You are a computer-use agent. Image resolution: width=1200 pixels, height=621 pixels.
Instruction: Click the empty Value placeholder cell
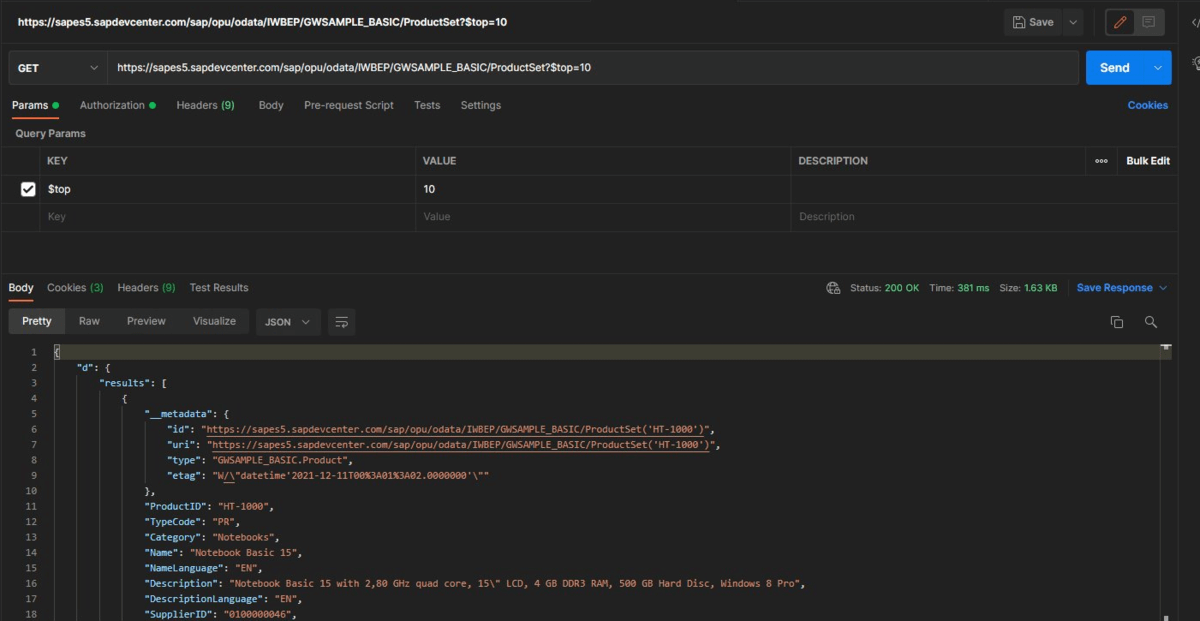pyautogui.click(x=603, y=217)
